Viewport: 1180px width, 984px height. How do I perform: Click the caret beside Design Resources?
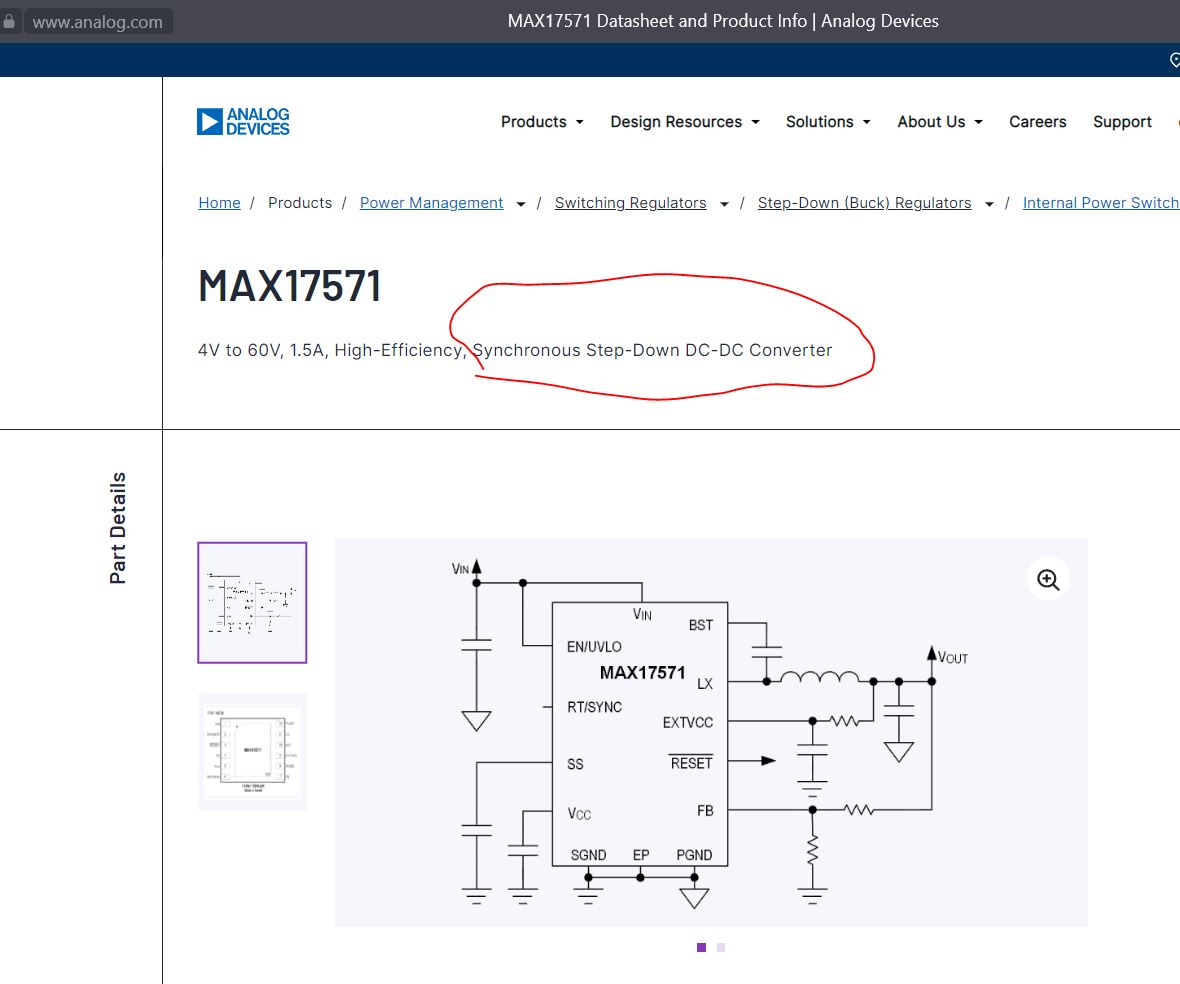click(756, 122)
